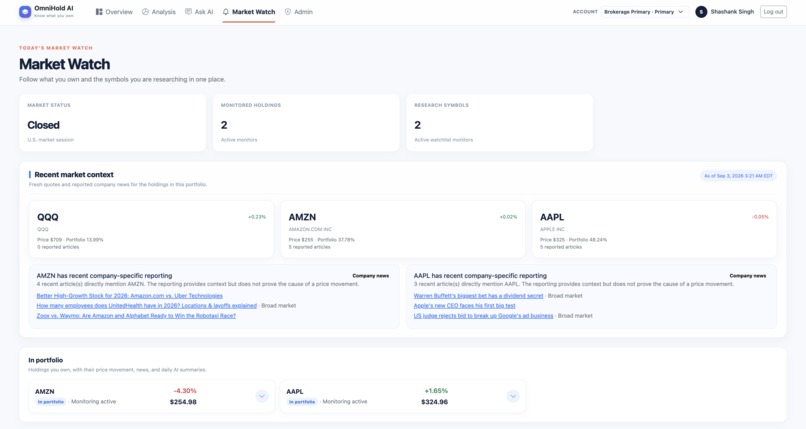Image resolution: width=806 pixels, height=429 pixels.
Task: Click the Shashank Singh user name
Action: 732,12
